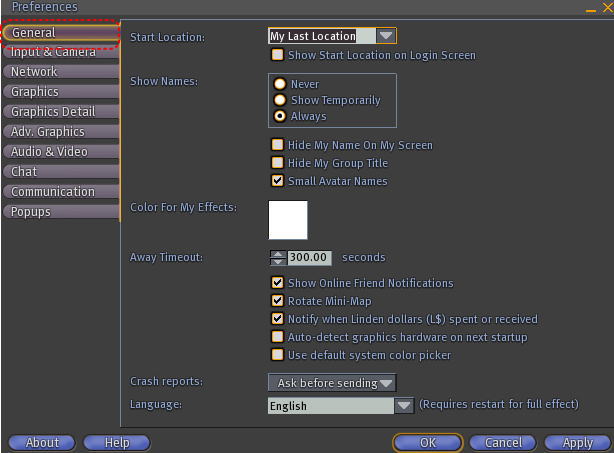Open the Color For My Effects swatch
Screen dimensions: 614x453
coord(288,220)
